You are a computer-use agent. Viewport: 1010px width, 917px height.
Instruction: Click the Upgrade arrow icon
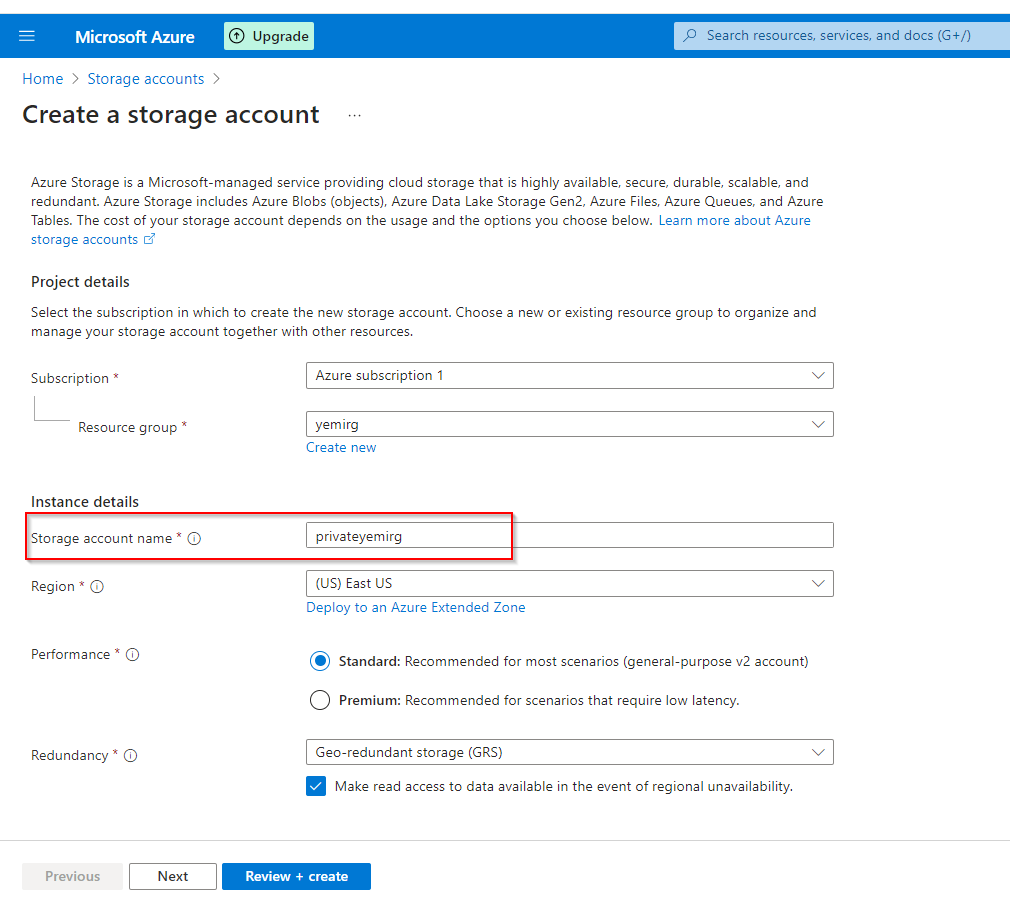click(x=237, y=36)
